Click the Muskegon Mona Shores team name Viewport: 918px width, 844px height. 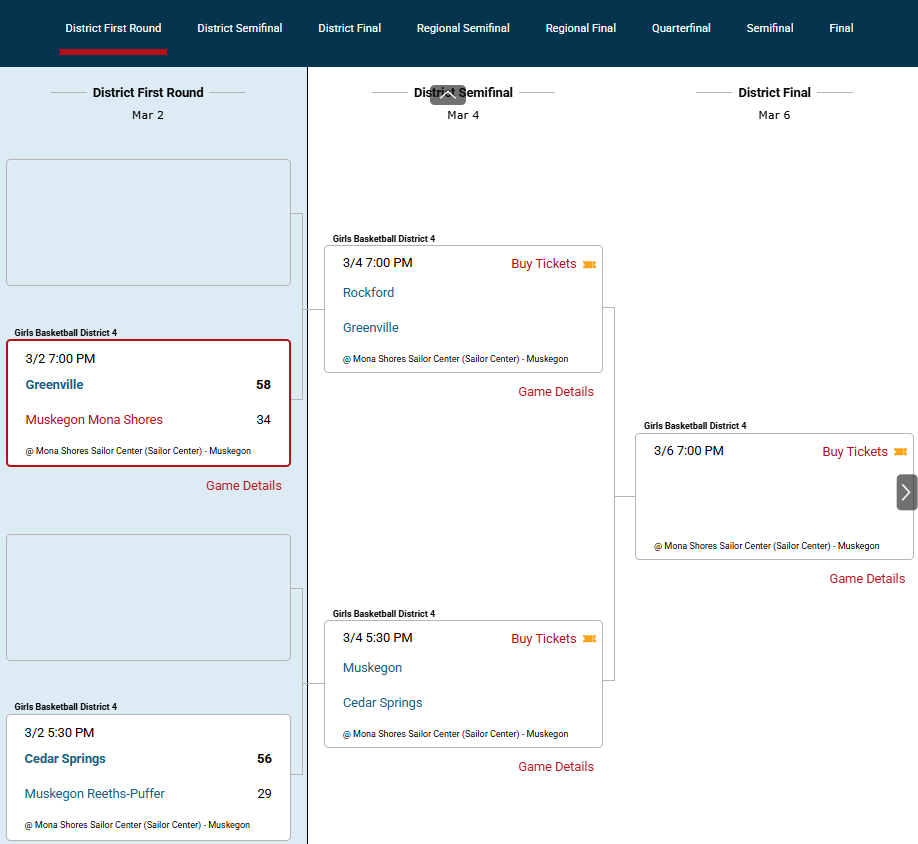coord(94,420)
